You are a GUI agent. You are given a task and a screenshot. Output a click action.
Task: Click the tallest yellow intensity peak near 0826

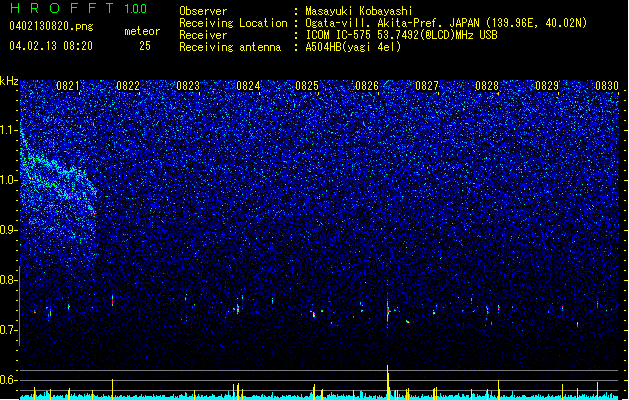(x=388, y=382)
